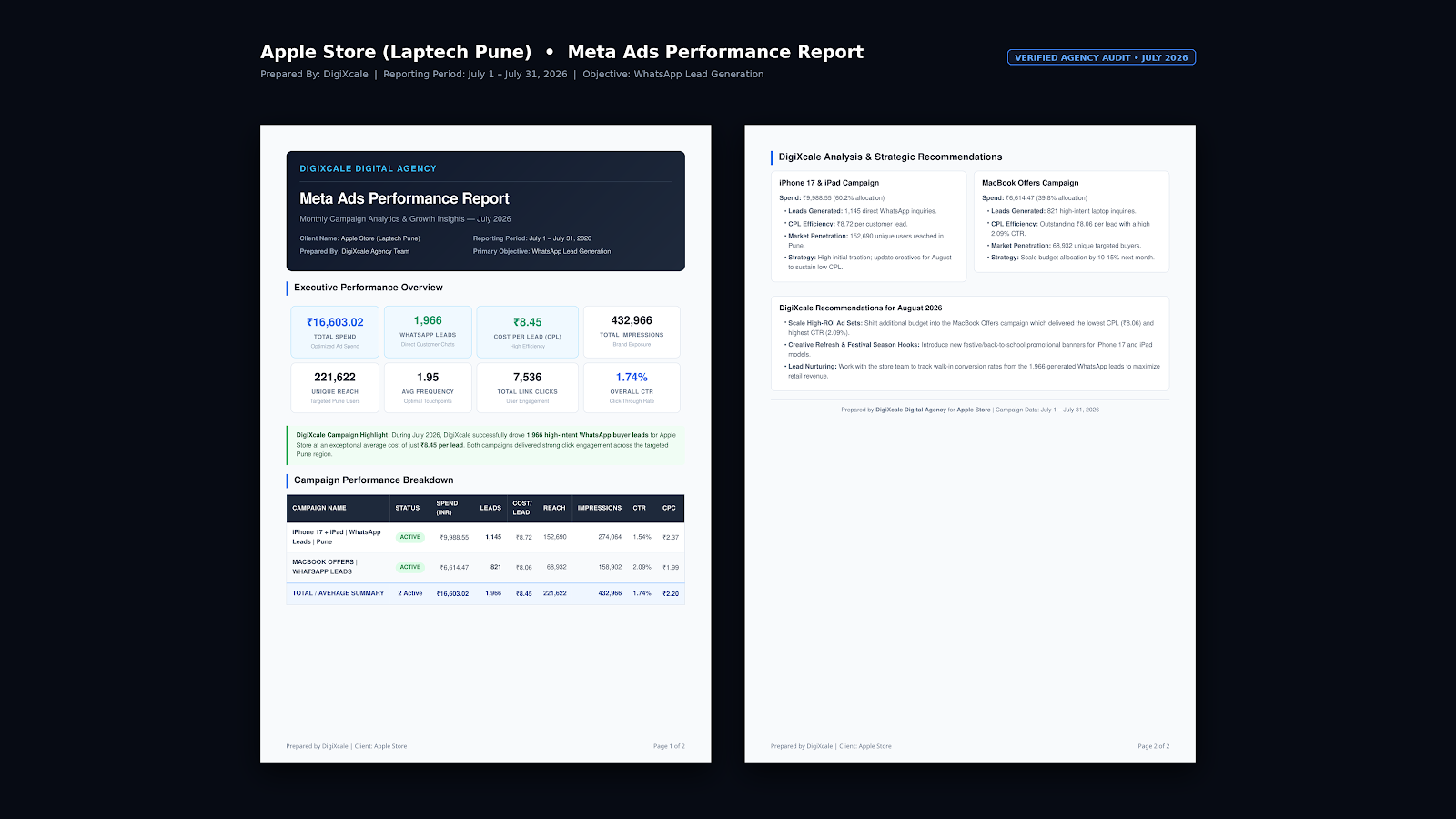Screen dimensions: 1456x819
Task: Click the 'SPEND (INR)' column header
Action: pos(447,508)
